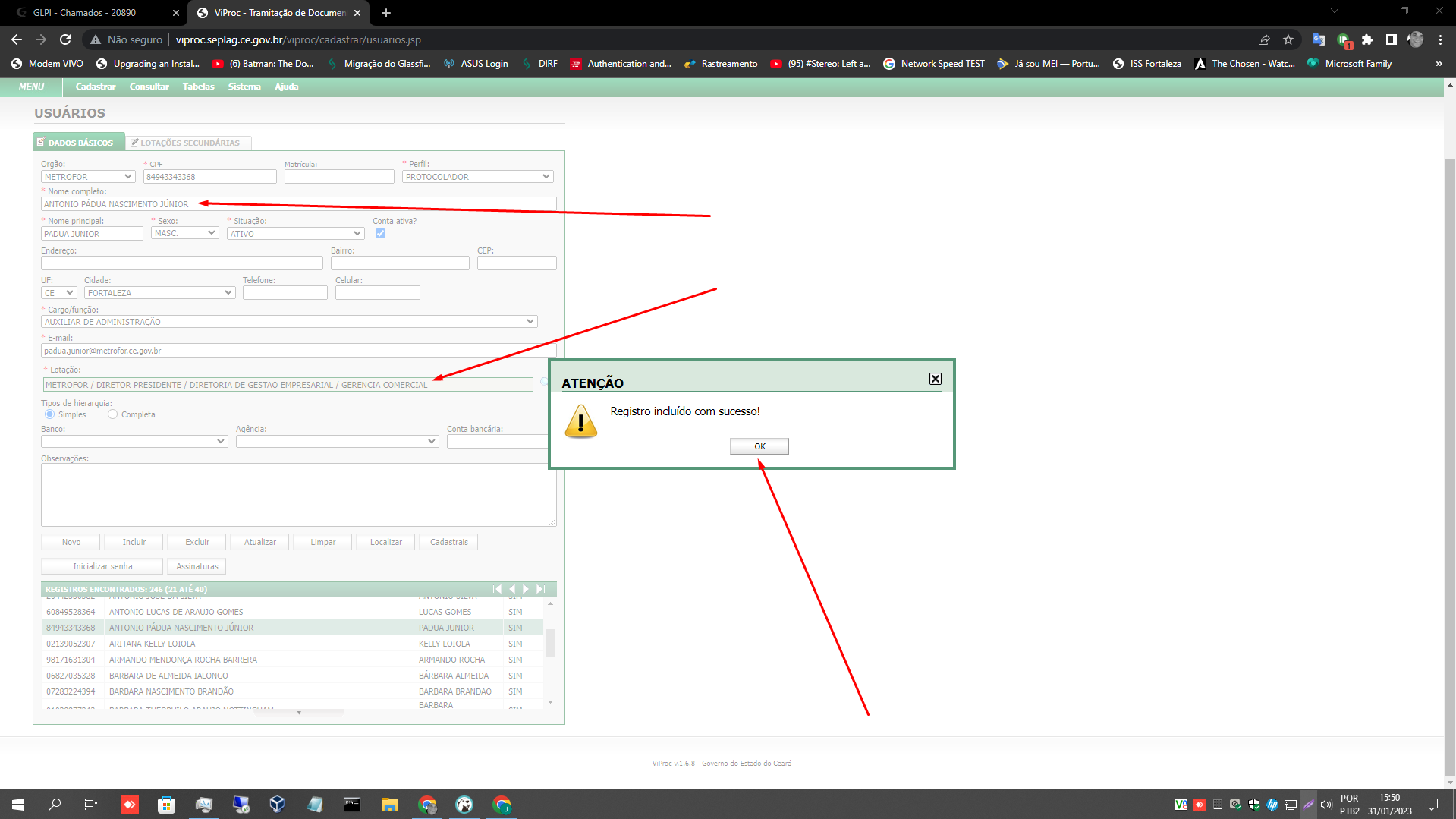Toggle Chrome side panel
The height and width of the screenshot is (819, 1456).
coord(1392,39)
